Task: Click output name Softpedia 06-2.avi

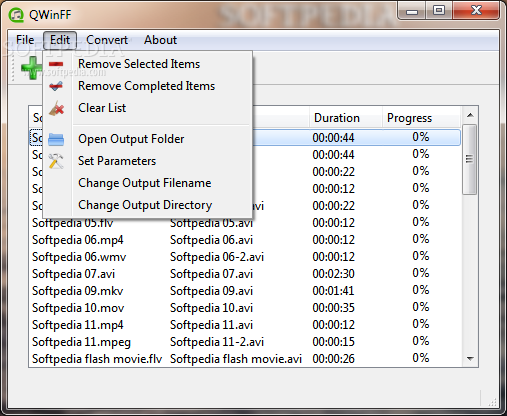Action: point(217,257)
